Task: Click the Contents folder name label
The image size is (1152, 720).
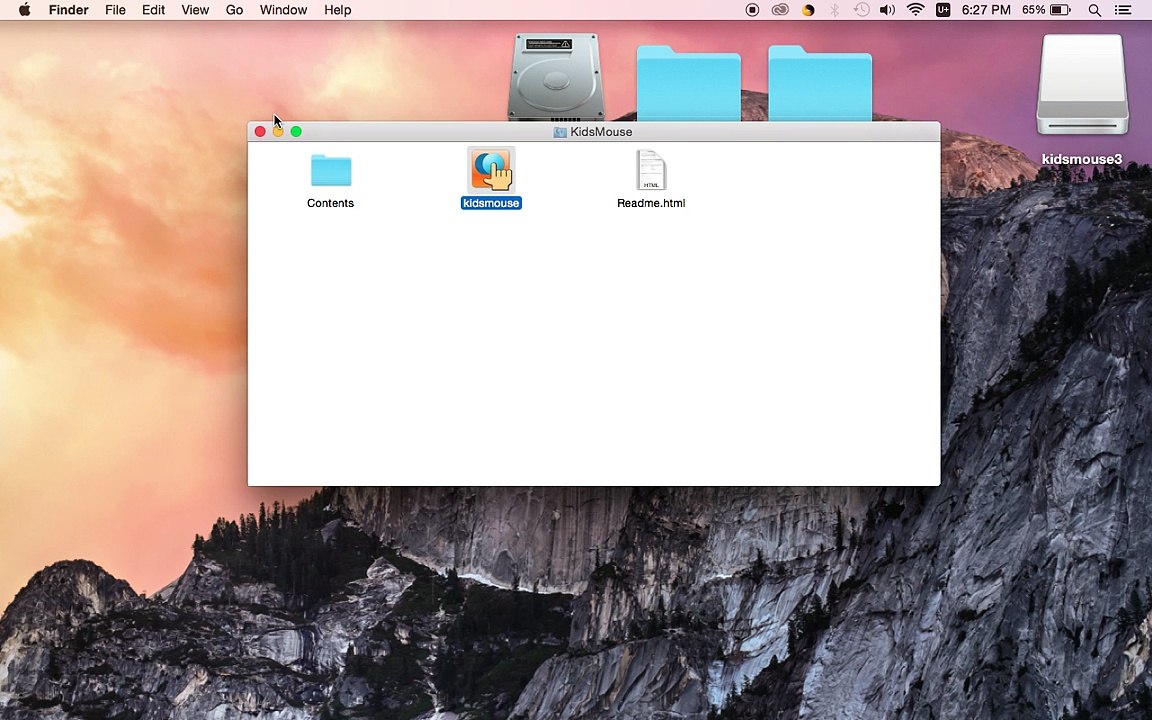Action: tap(331, 204)
